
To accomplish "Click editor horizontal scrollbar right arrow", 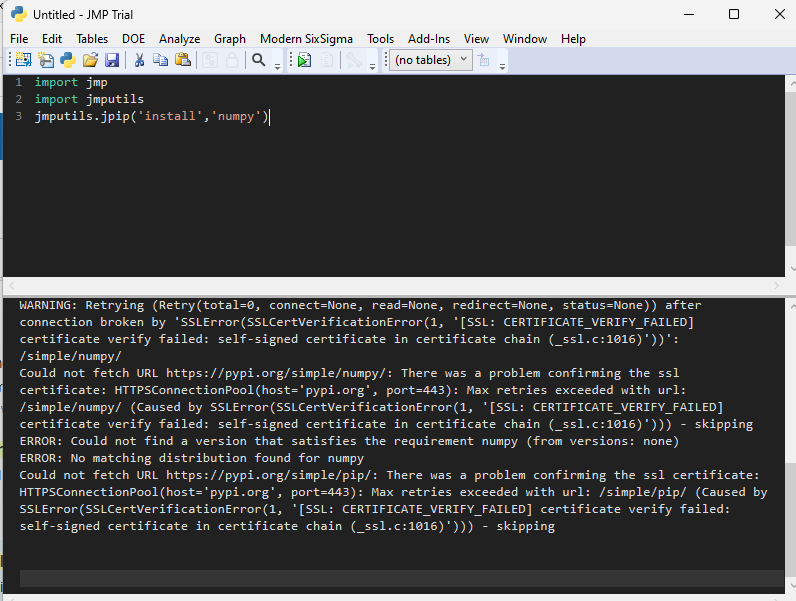I will pyautogui.click(x=776, y=286).
